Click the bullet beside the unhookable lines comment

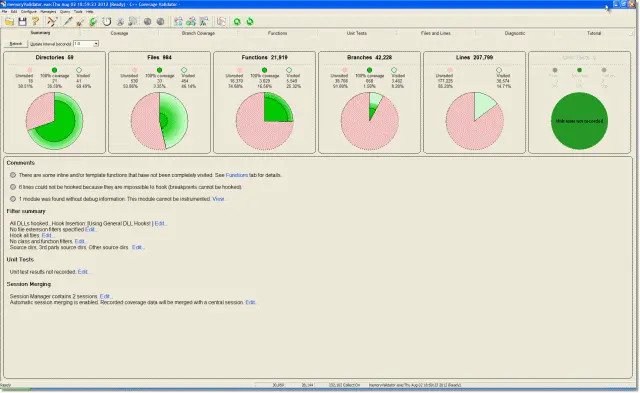point(13,187)
